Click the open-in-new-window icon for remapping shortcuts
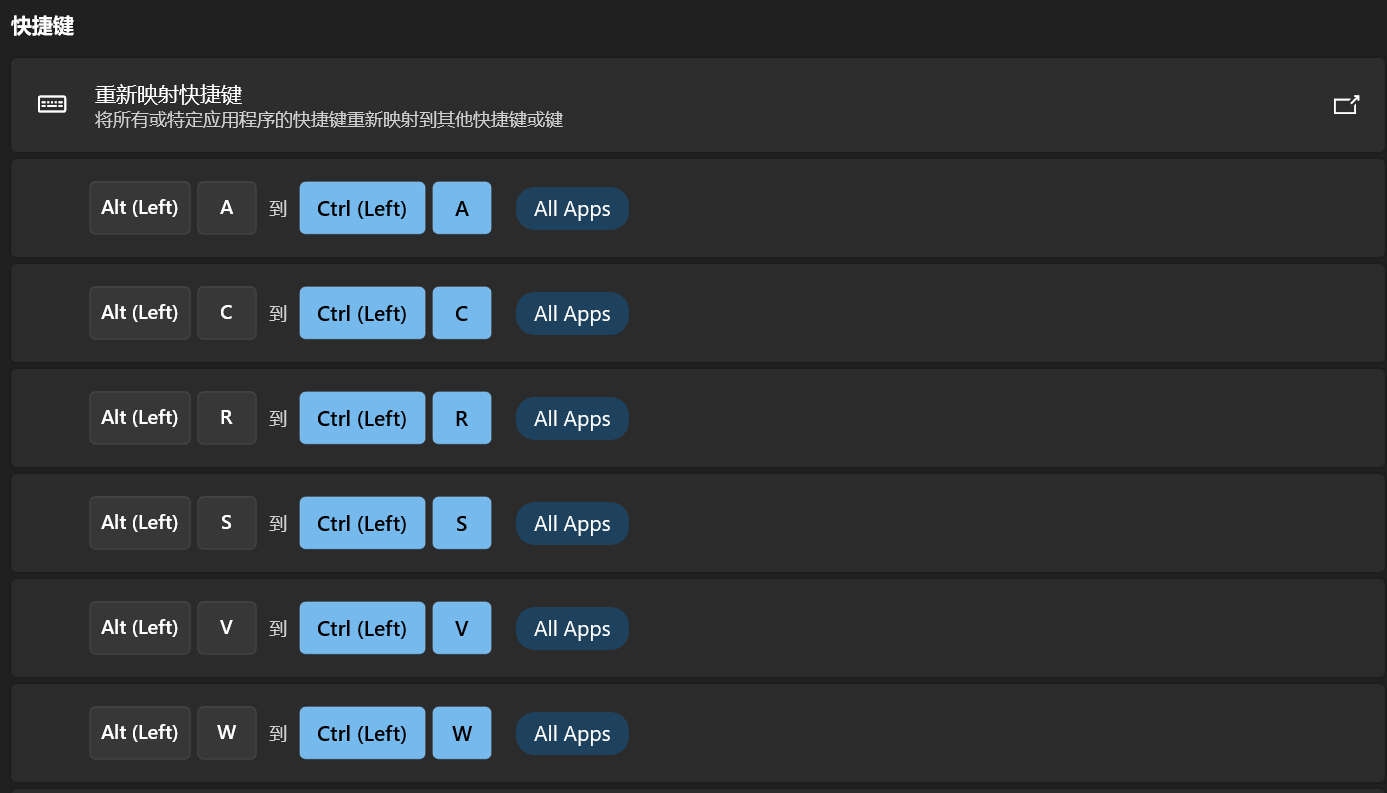The image size is (1387, 793). coord(1346,105)
